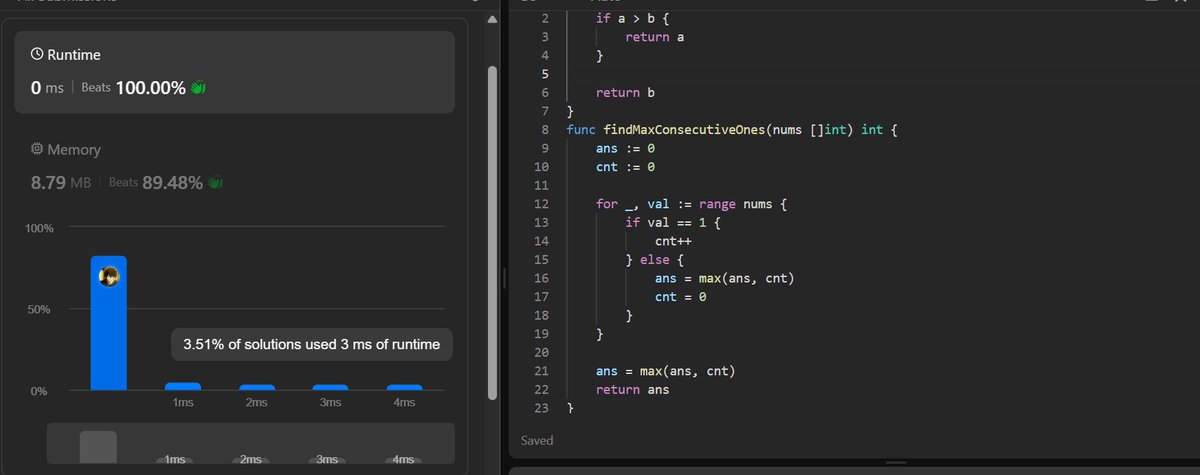Image resolution: width=1200 pixels, height=475 pixels.
Task: Click the '89.48%' memory beats value
Action: pyautogui.click(x=172, y=183)
